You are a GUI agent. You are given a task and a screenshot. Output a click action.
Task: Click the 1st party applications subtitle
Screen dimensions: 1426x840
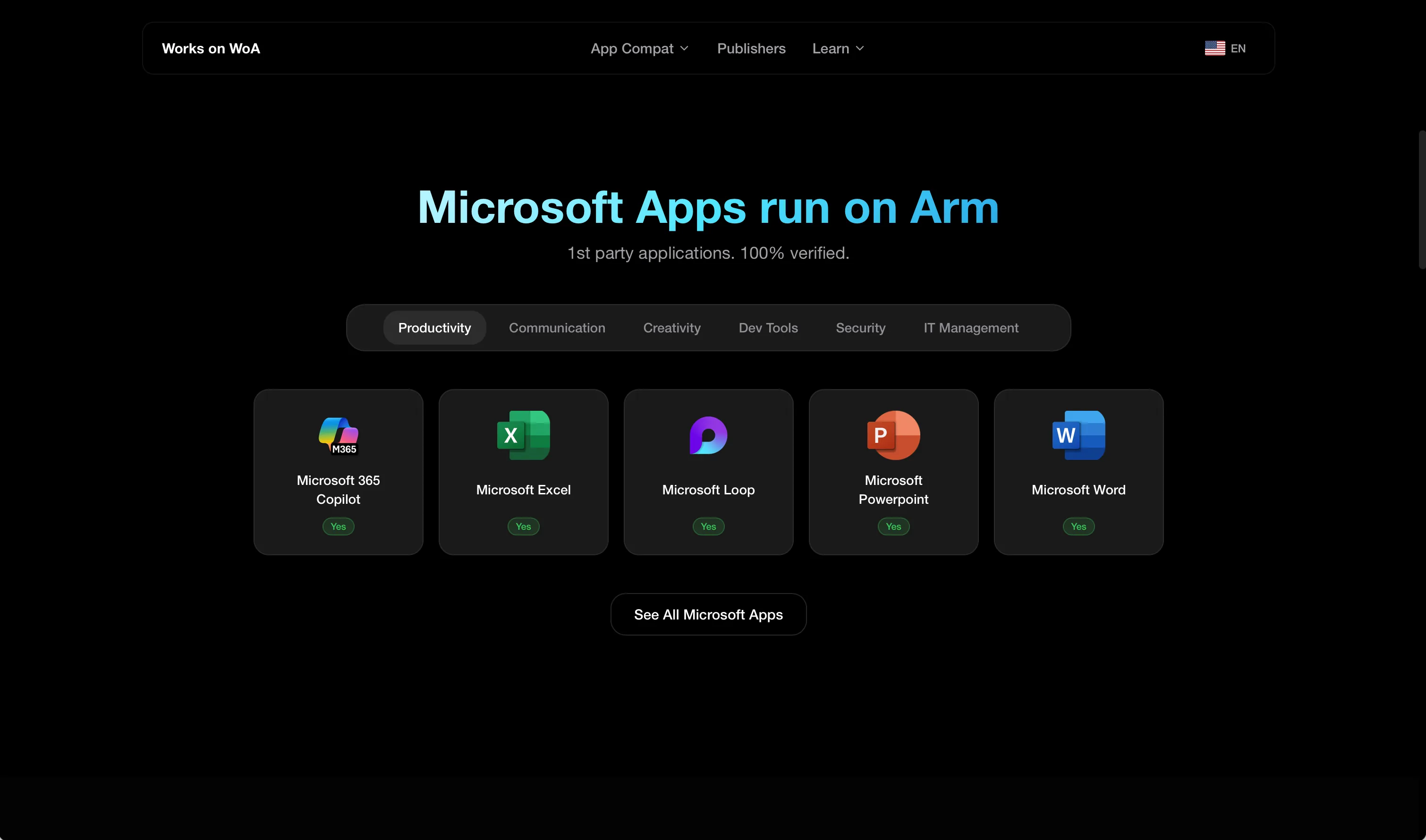click(x=708, y=253)
